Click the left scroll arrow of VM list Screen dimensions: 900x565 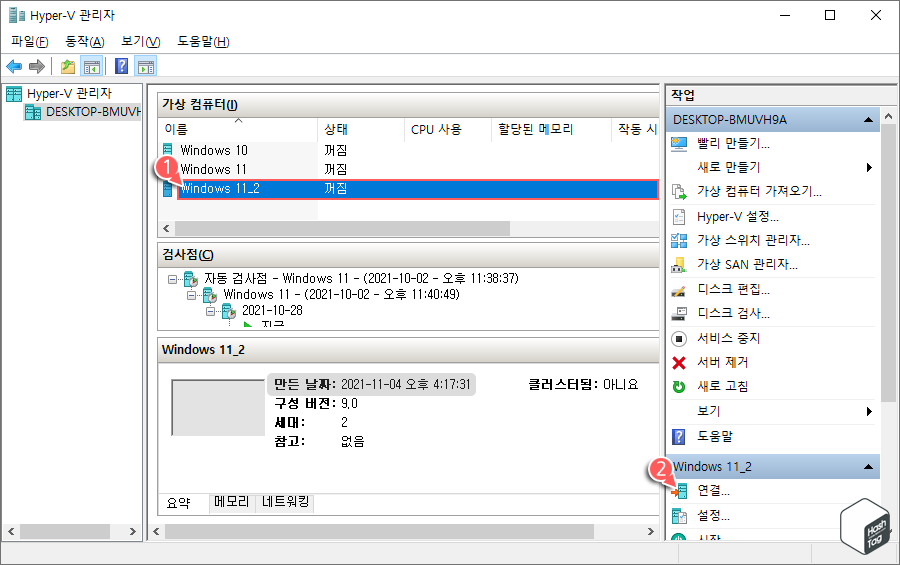[x=166, y=229]
